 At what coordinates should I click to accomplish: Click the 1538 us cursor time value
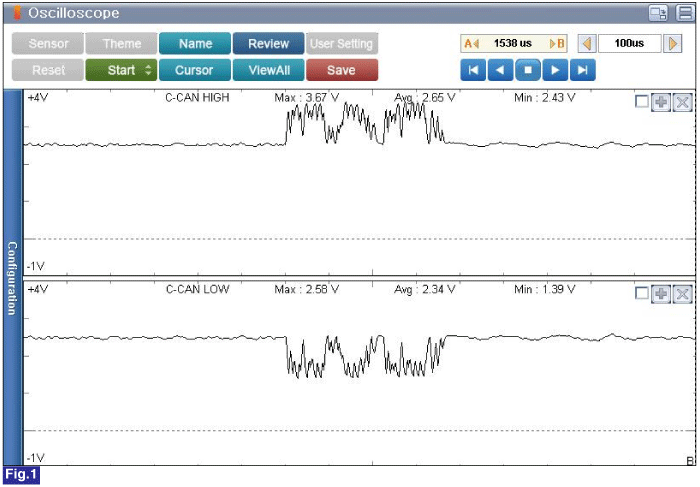(x=512, y=43)
